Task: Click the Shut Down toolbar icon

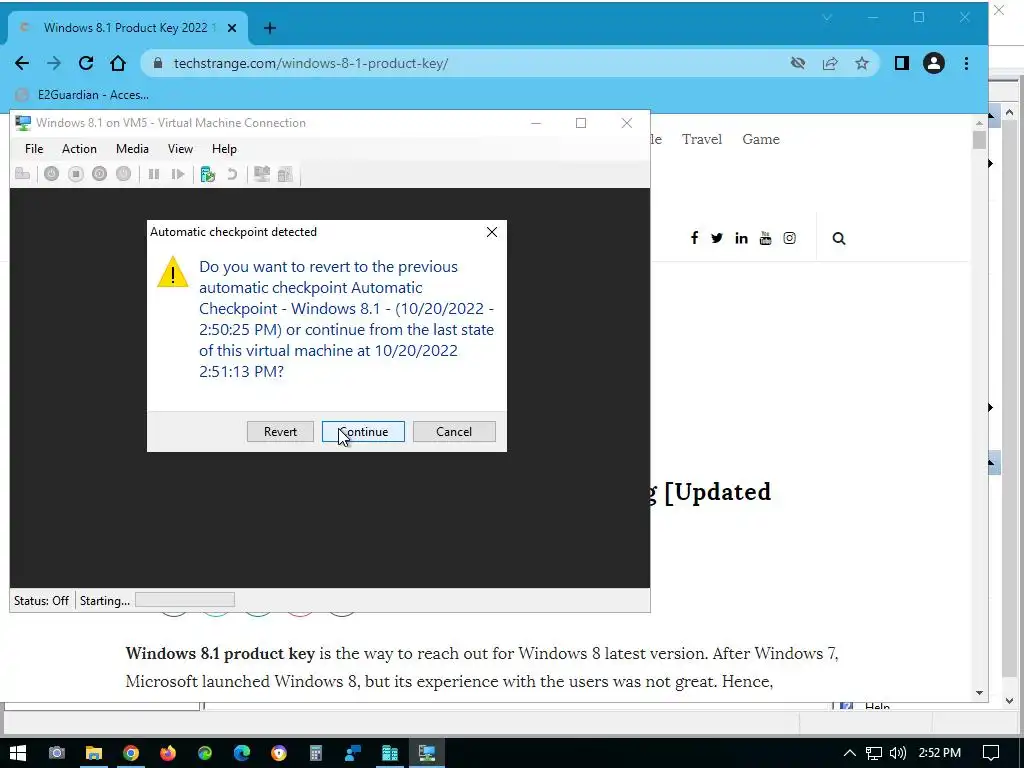Action: (99, 174)
